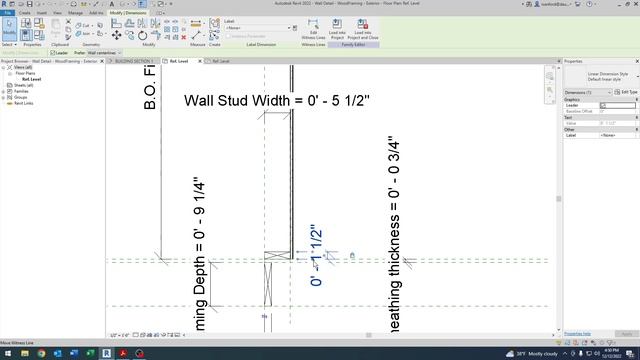Click the Rotate tool in the Modify panel

142,36
